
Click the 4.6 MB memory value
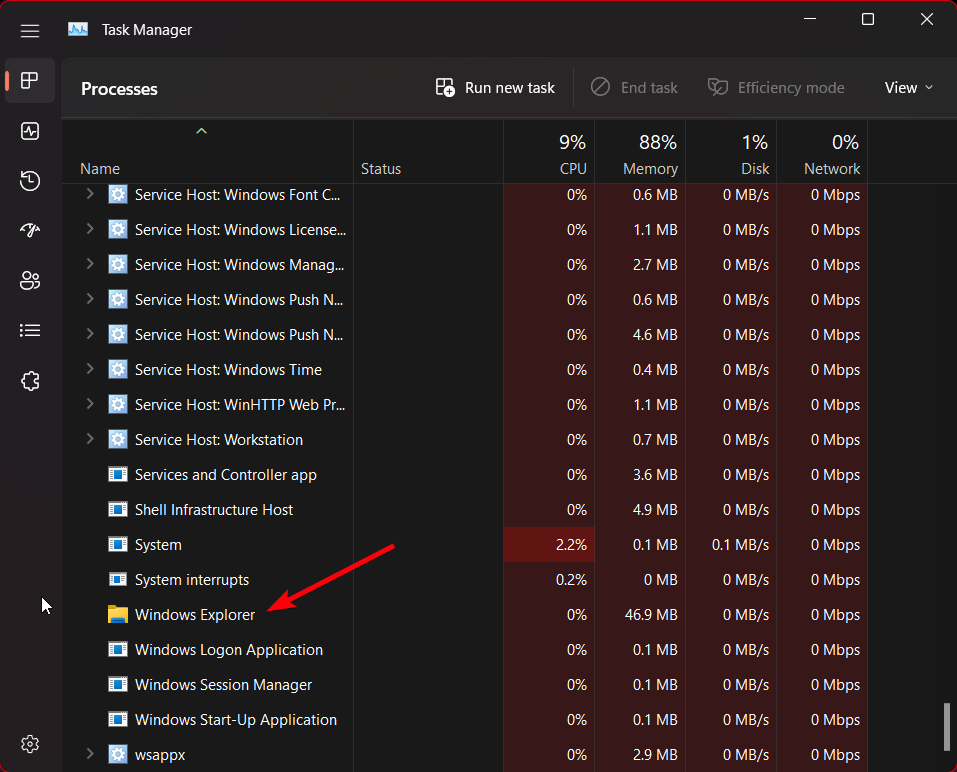coord(655,334)
